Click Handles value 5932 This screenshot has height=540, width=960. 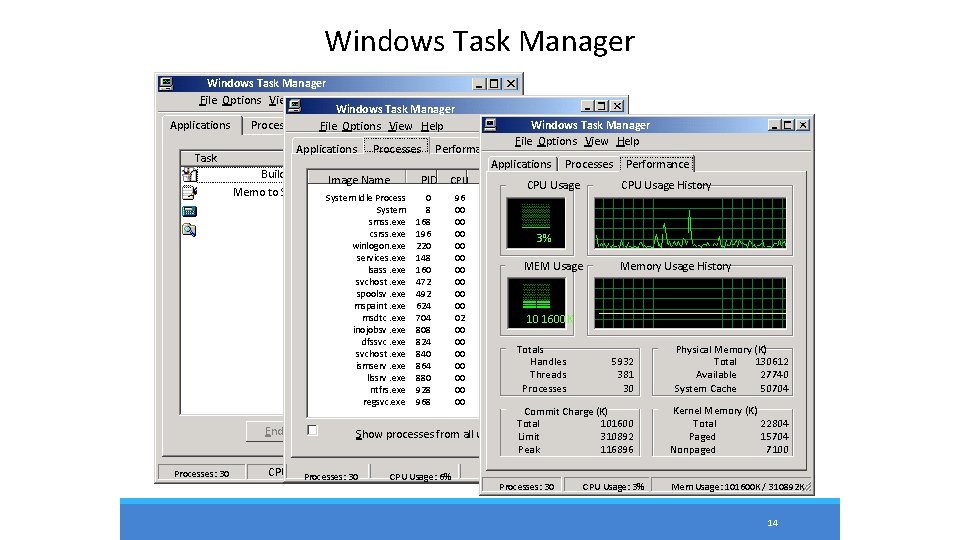(x=622, y=362)
